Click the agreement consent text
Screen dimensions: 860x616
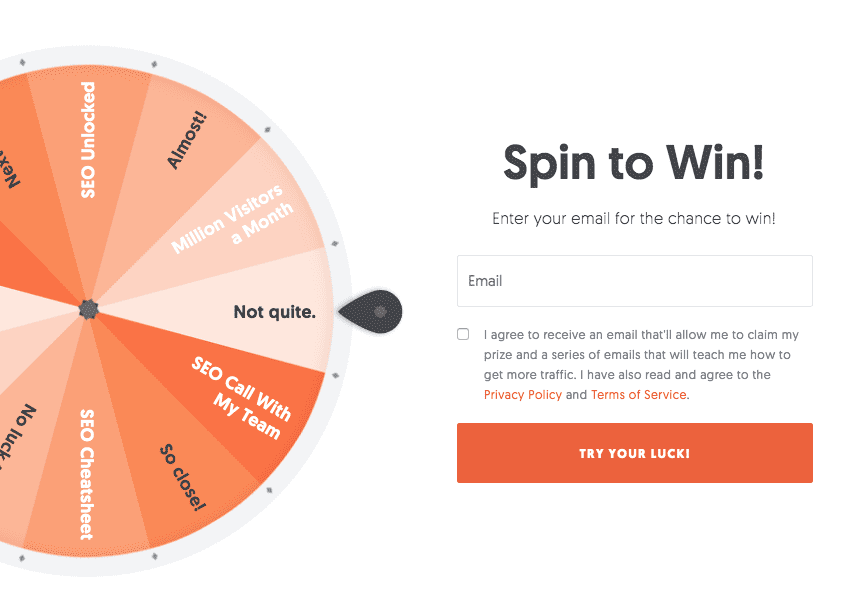[641, 365]
